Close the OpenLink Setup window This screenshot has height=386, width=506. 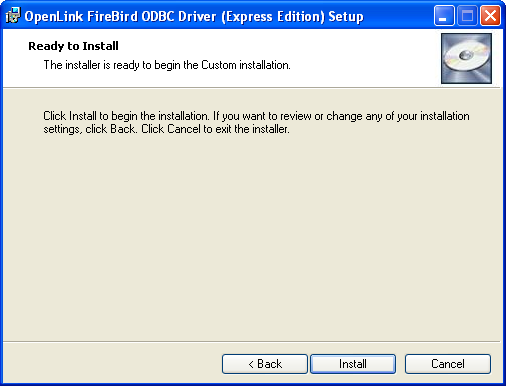tap(490, 16)
